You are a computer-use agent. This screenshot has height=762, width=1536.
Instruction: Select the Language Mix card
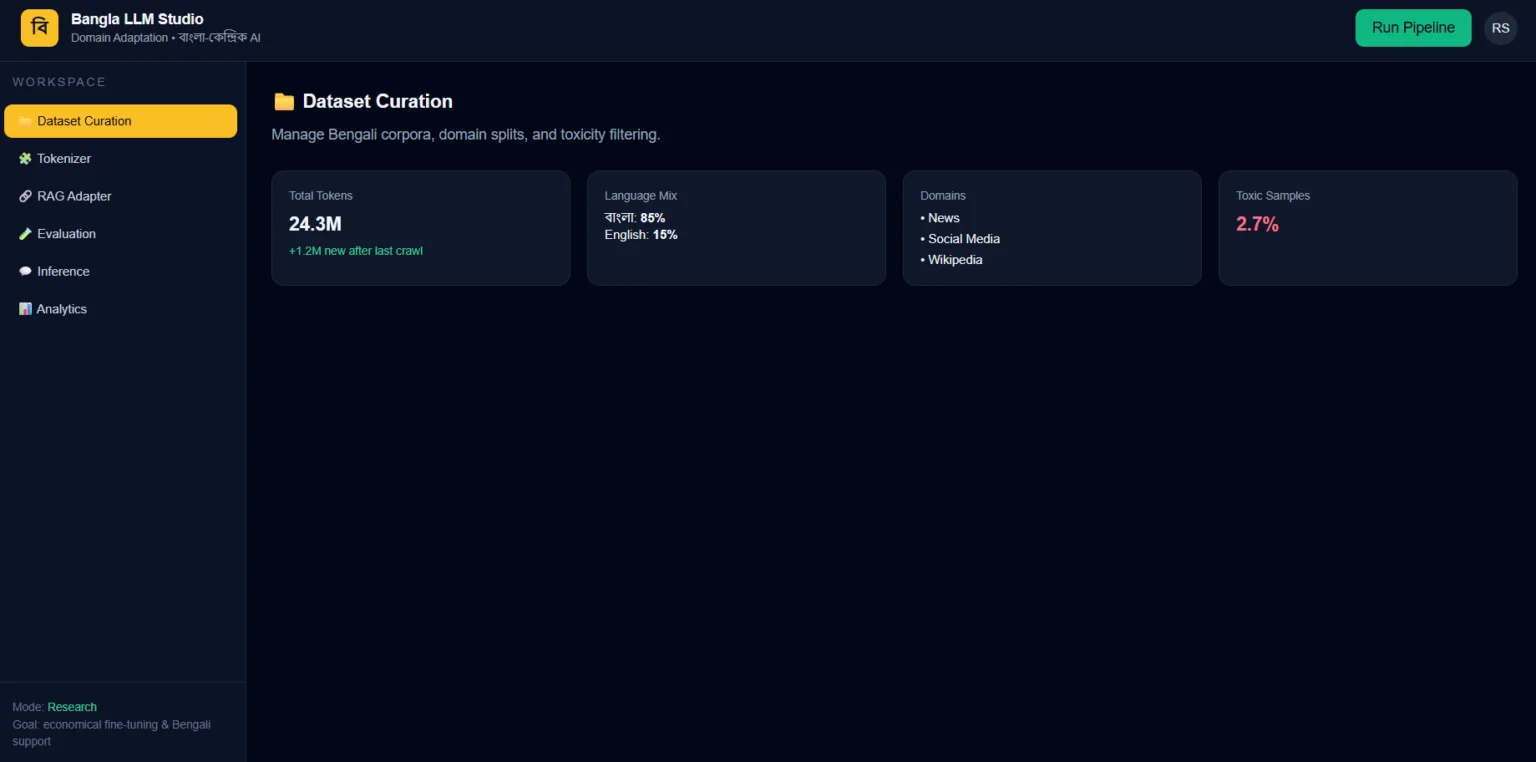(x=736, y=228)
